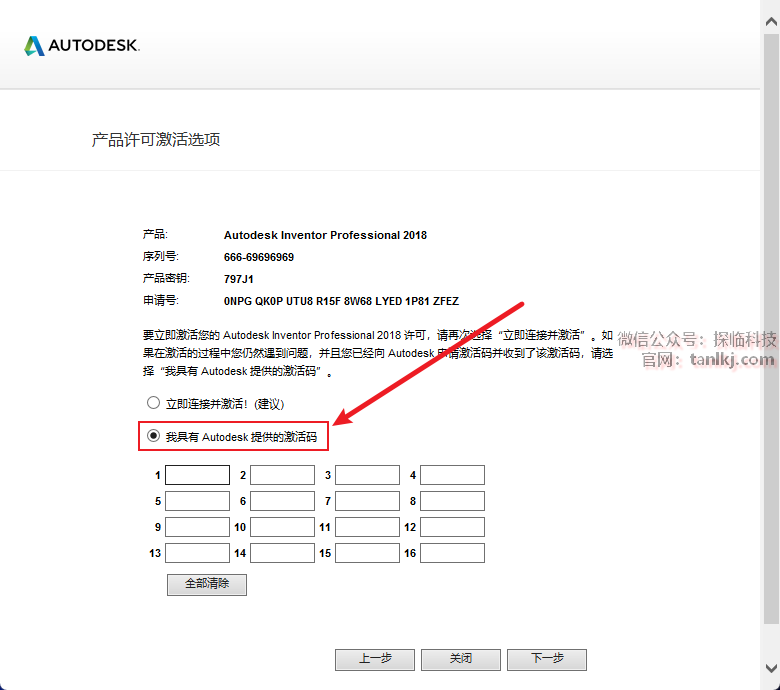Click activation code field 3
This screenshot has height=690, width=780.
pyautogui.click(x=368, y=475)
